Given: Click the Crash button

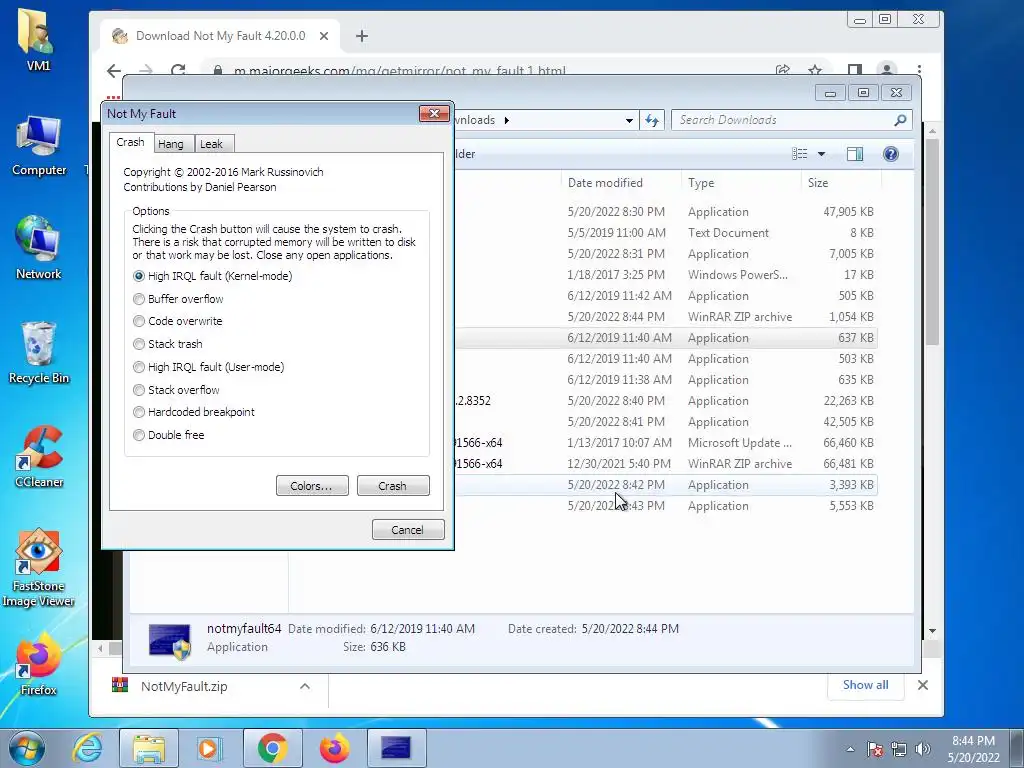Looking at the screenshot, I should (393, 486).
